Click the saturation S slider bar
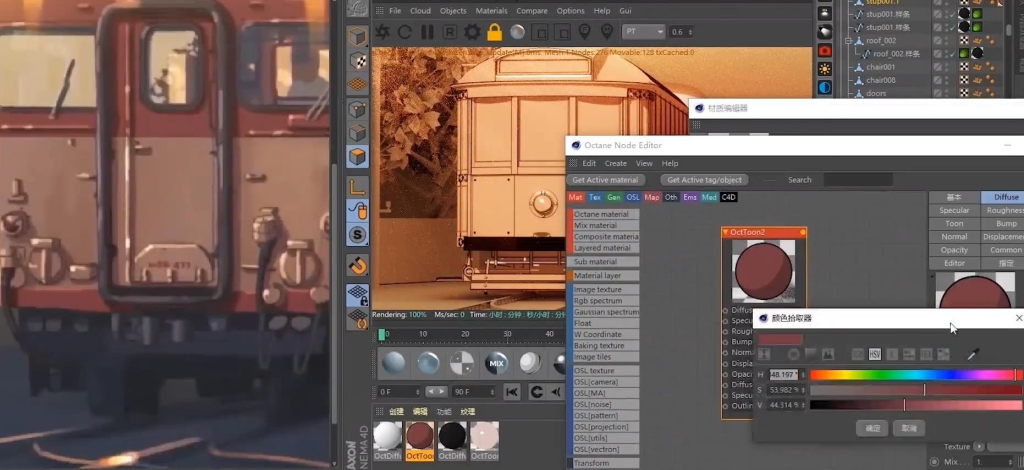 click(x=916, y=390)
